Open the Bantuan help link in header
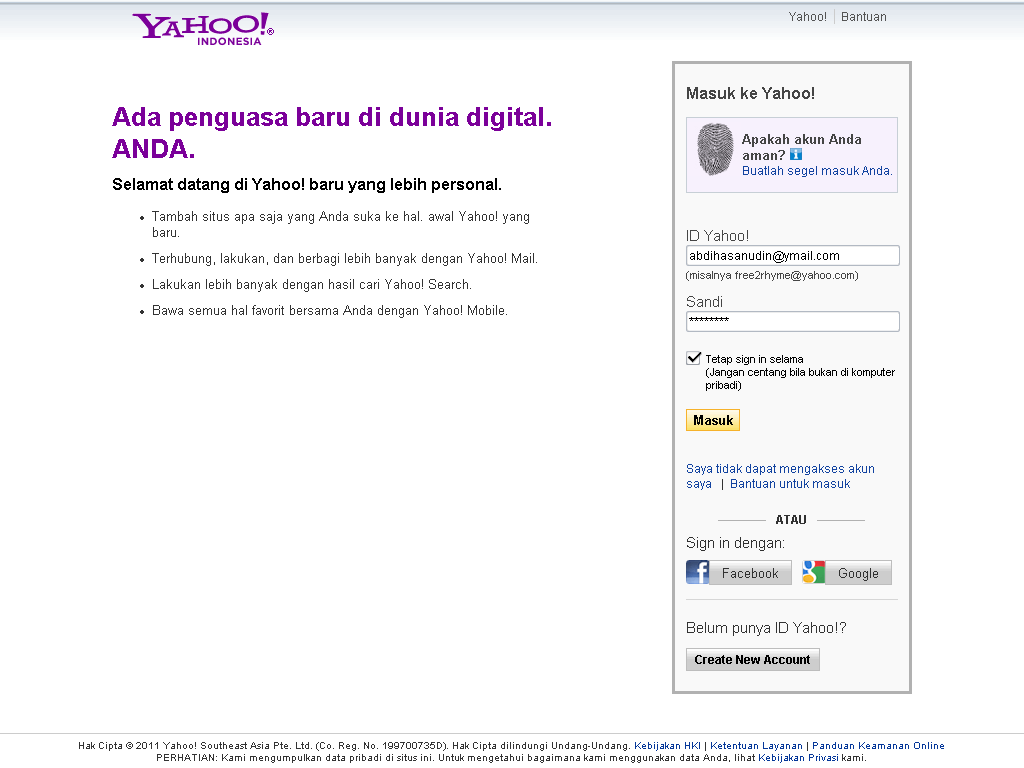1024x768 pixels. pyautogui.click(x=863, y=17)
